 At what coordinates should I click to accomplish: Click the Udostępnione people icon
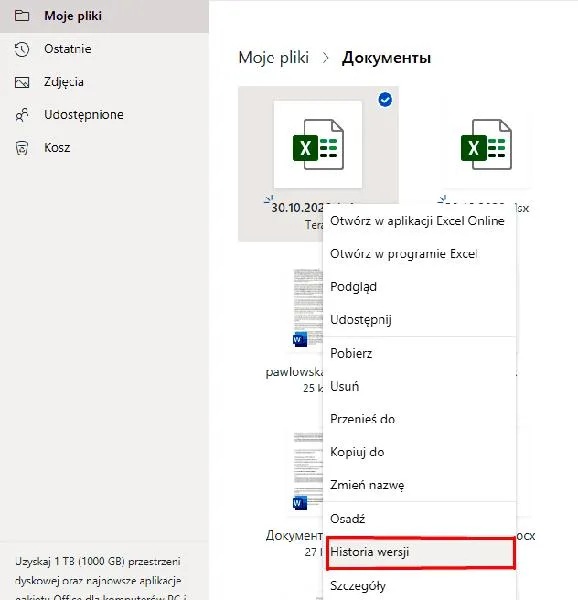pos(22,115)
